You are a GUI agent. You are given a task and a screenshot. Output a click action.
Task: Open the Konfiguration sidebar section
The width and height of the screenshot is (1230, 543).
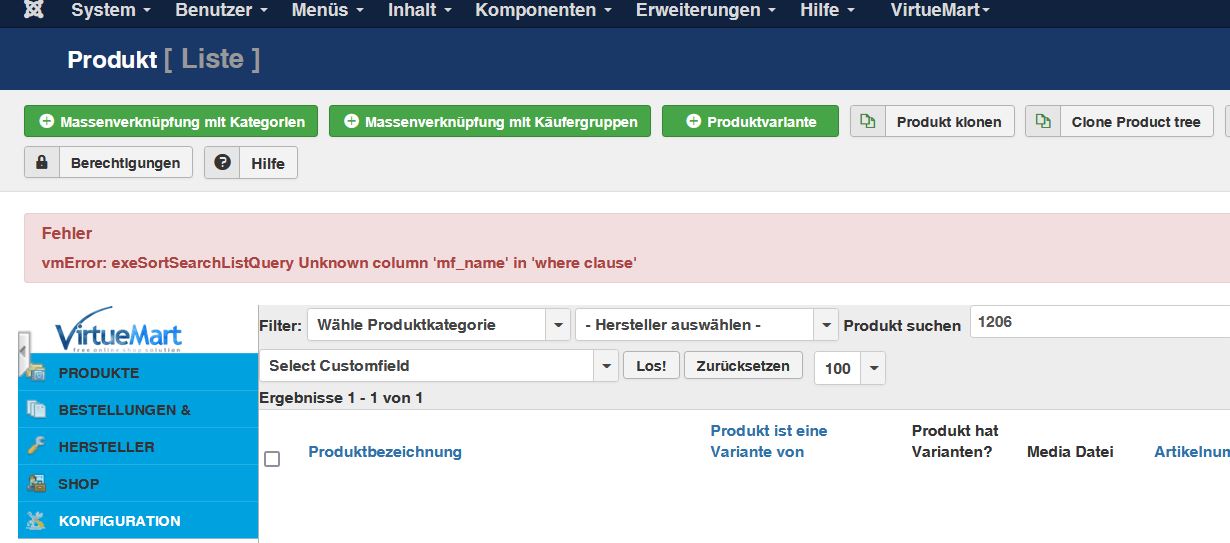(119, 521)
